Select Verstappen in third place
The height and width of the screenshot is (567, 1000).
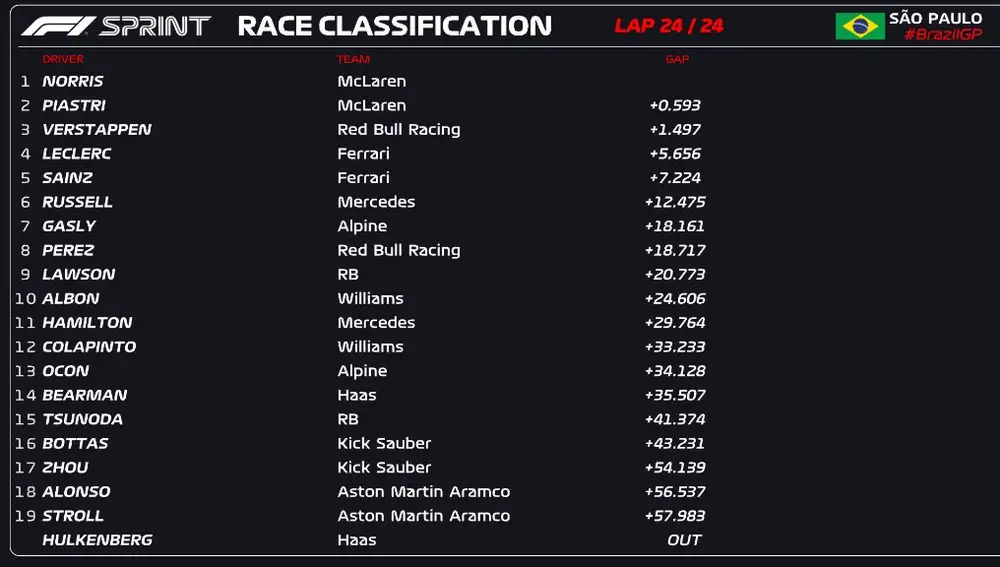click(97, 129)
